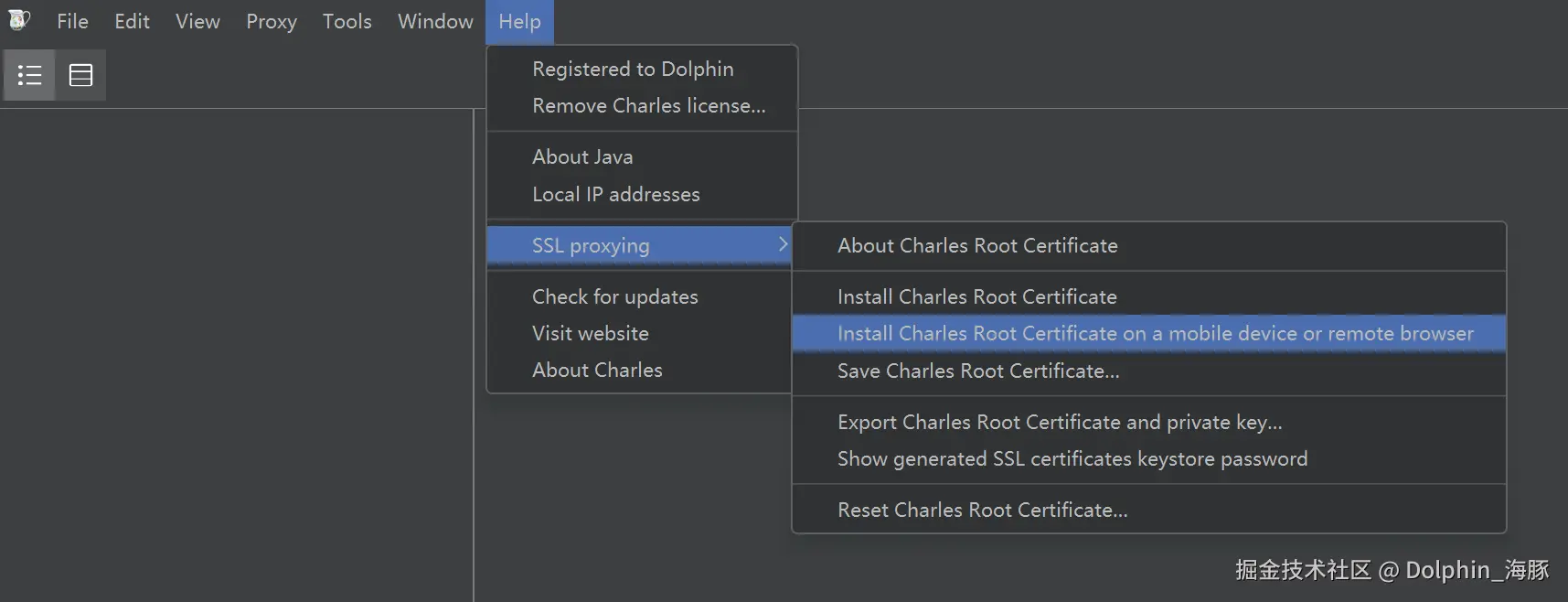This screenshot has width=1568, height=602.
Task: Choose Install Charles Root Certificate
Action: (1148, 296)
